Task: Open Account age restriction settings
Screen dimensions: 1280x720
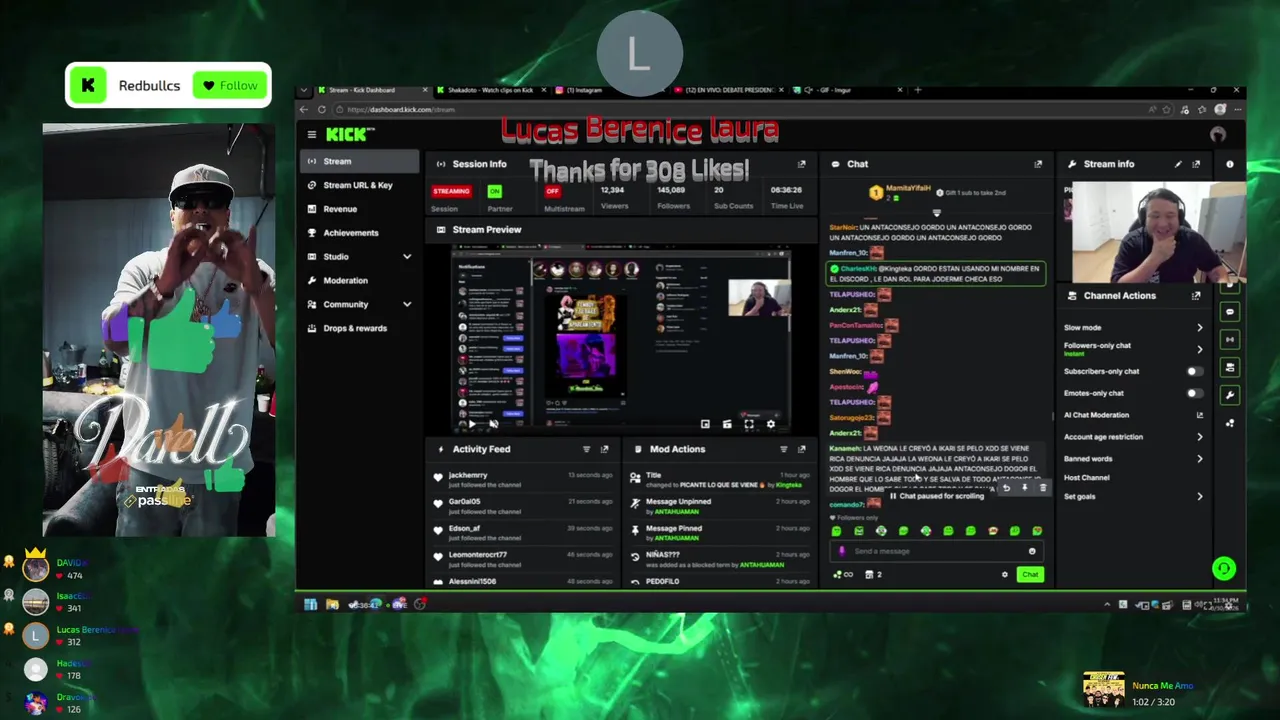Action: tap(1199, 437)
